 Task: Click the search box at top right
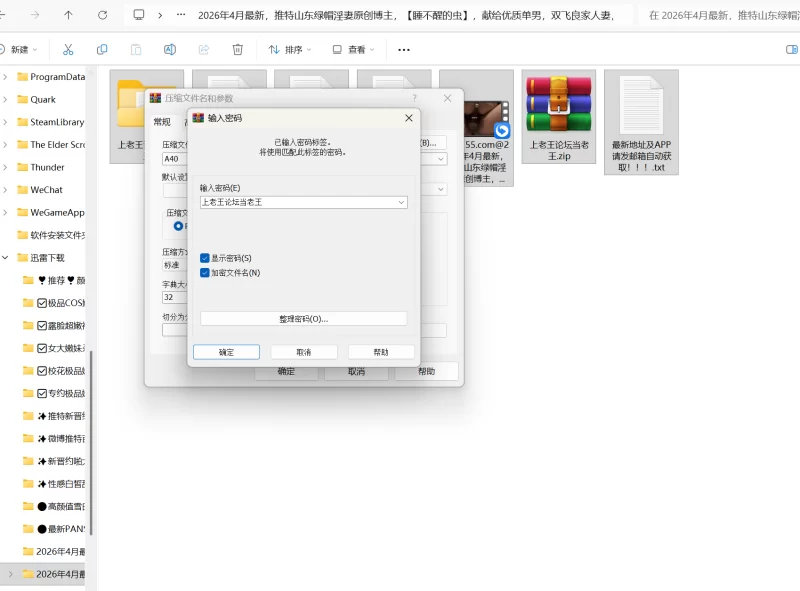click(718, 15)
